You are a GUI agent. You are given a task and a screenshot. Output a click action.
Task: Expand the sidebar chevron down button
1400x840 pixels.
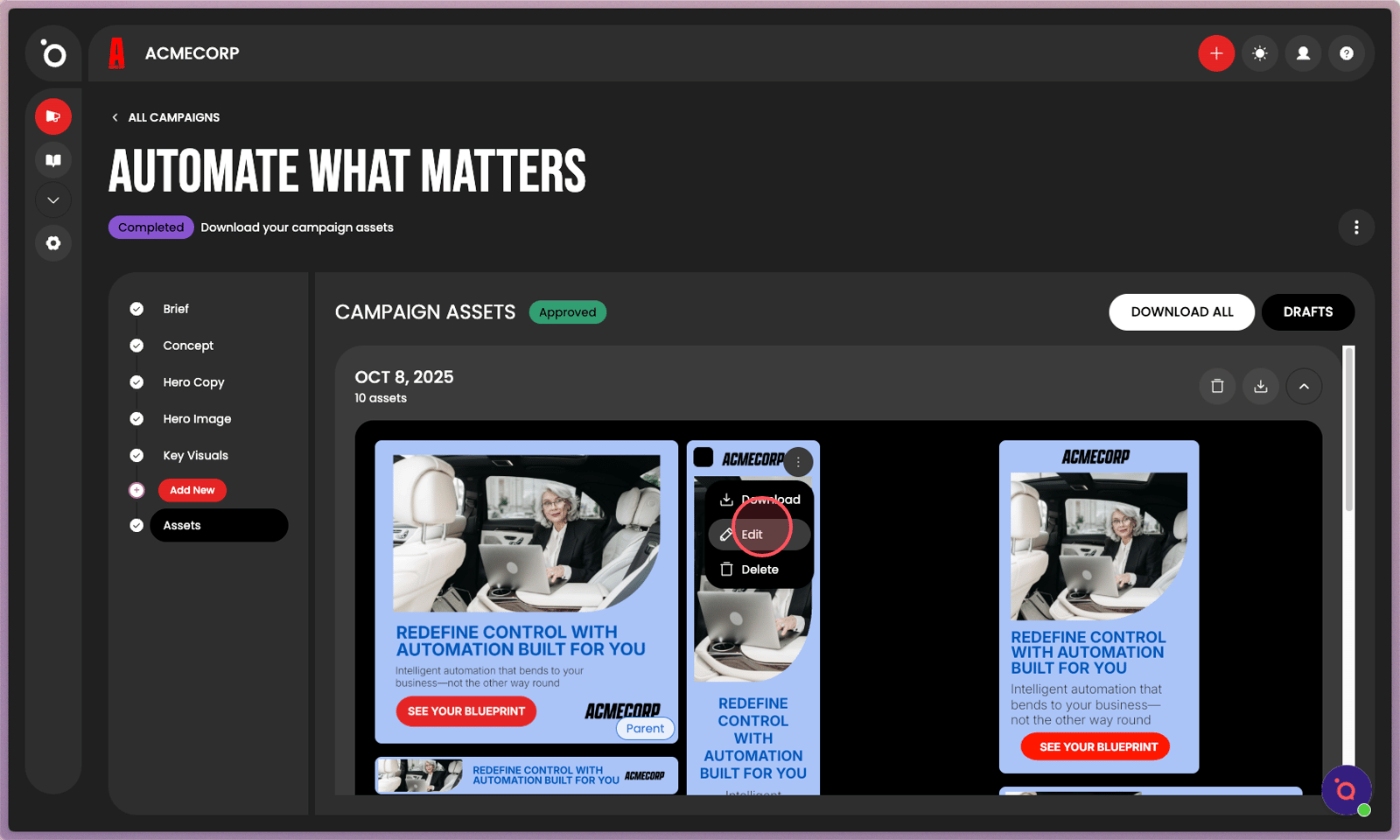(x=53, y=200)
